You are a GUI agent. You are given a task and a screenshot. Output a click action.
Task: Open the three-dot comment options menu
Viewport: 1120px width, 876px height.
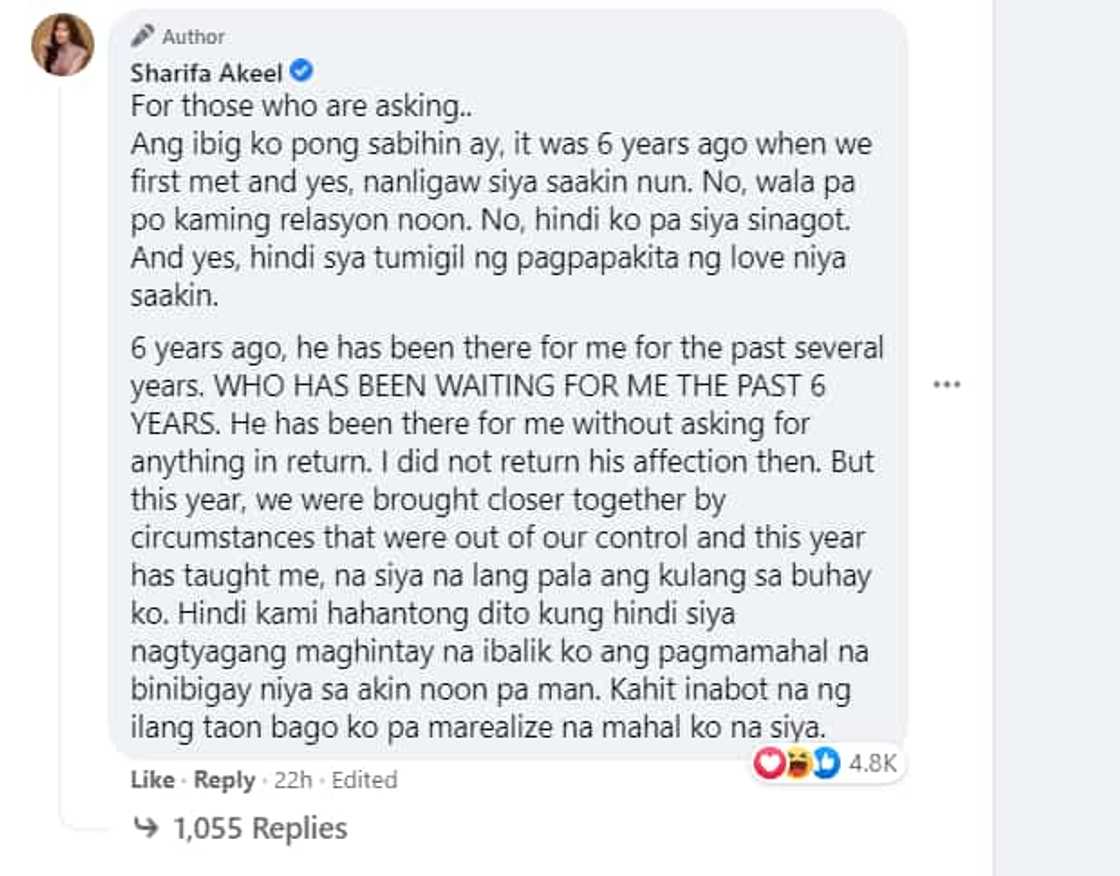pyautogui.click(x=946, y=385)
